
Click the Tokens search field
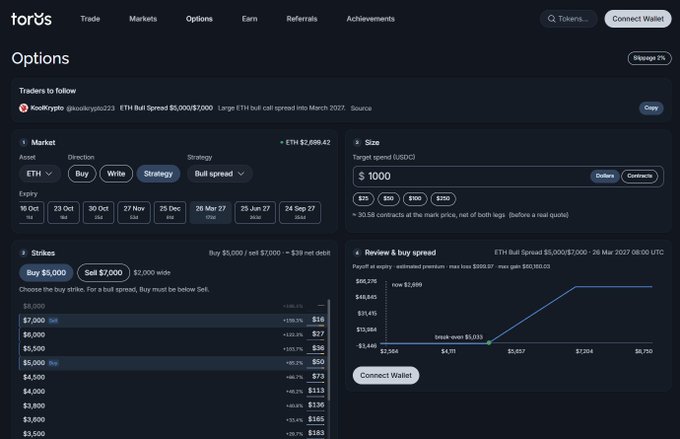point(569,19)
